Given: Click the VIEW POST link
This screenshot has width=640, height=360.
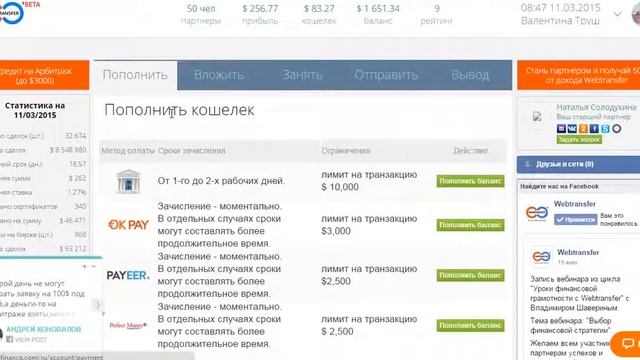Looking at the screenshot, I should [x=31, y=340].
